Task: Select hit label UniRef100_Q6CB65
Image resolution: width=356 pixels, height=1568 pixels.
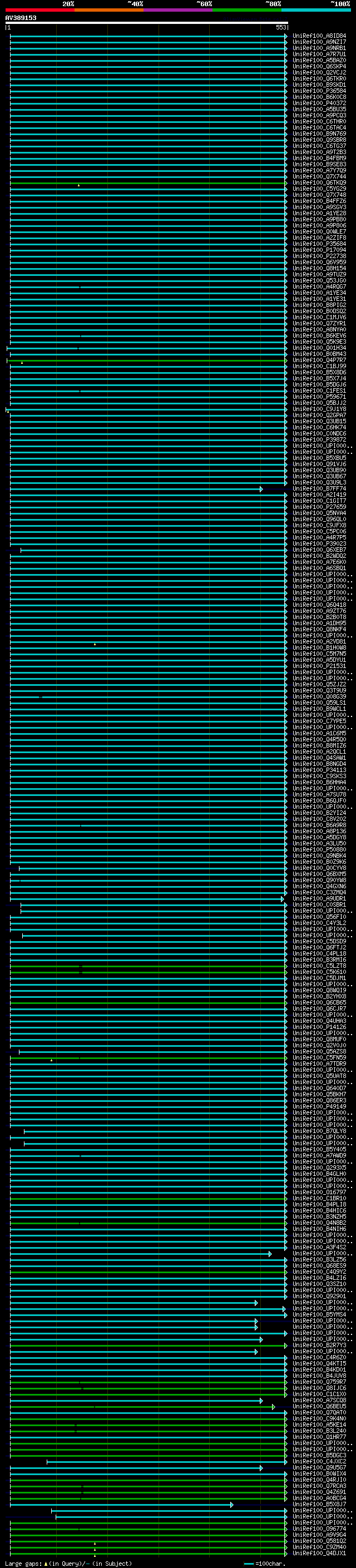Action: click(x=319, y=1002)
